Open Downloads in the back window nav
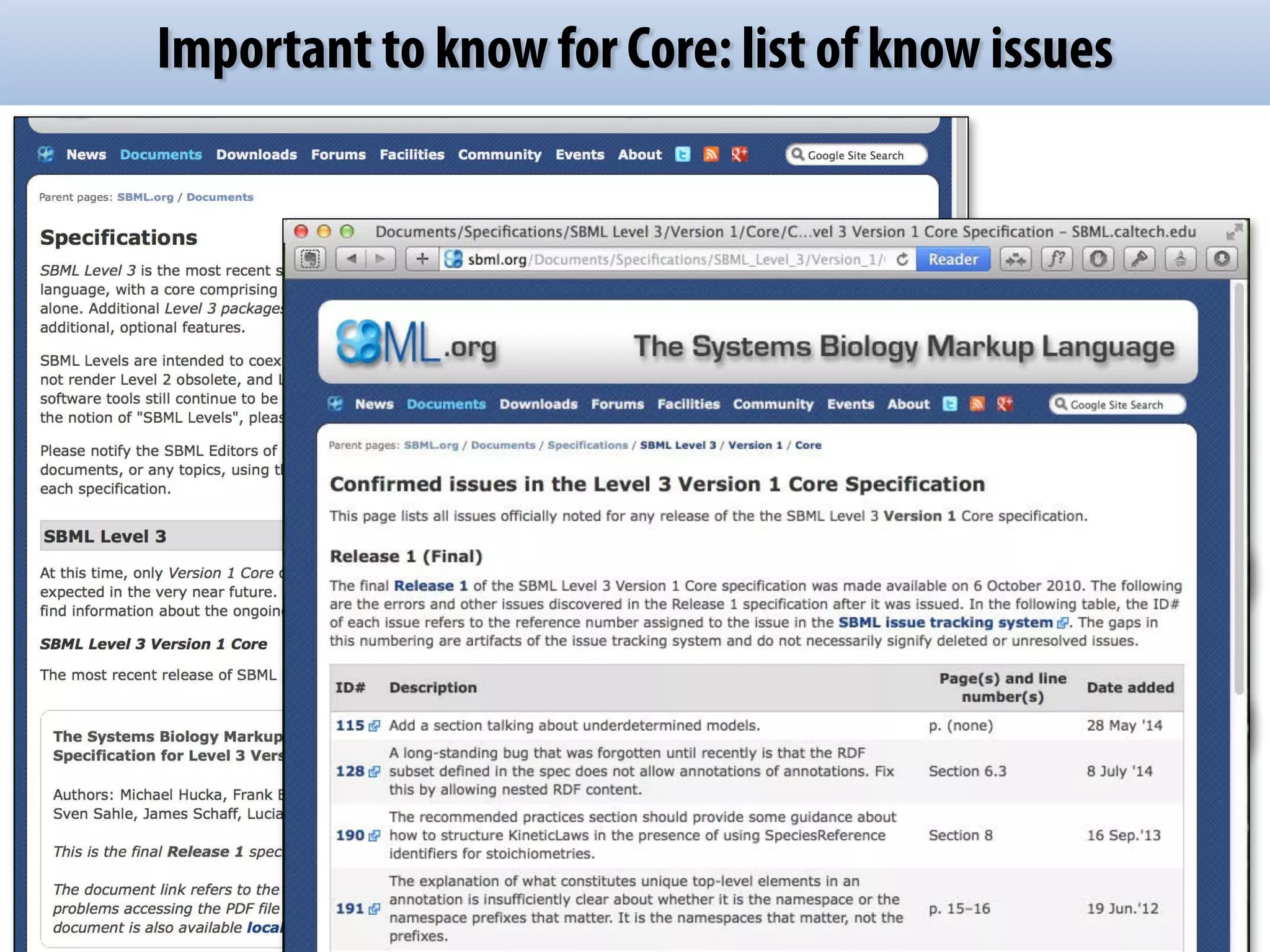Image resolution: width=1270 pixels, height=952 pixels. [x=256, y=154]
